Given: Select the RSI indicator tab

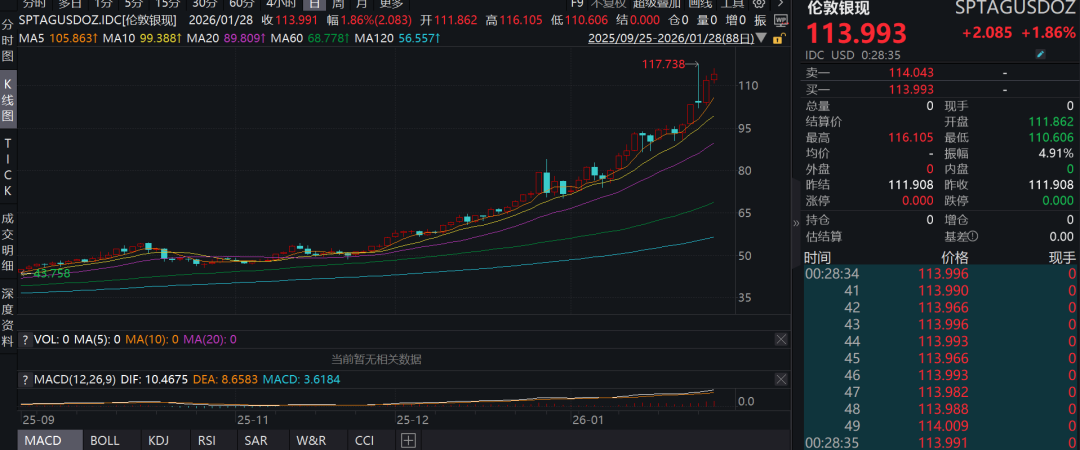Looking at the screenshot, I should (207, 440).
